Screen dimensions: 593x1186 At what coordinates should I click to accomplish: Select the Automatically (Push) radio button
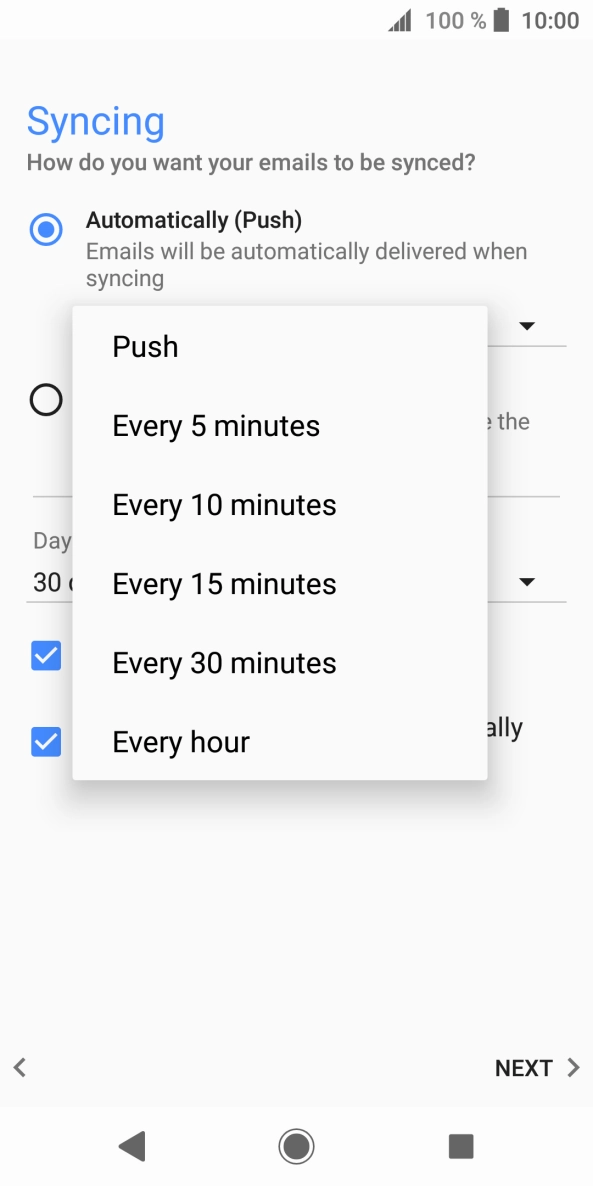(x=45, y=229)
